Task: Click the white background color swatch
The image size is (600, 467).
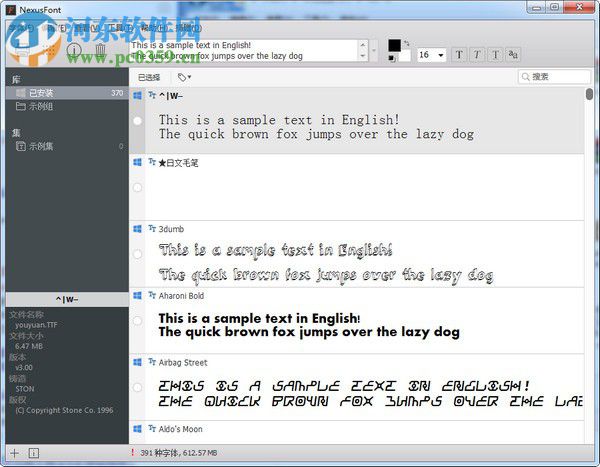Action: 404,56
